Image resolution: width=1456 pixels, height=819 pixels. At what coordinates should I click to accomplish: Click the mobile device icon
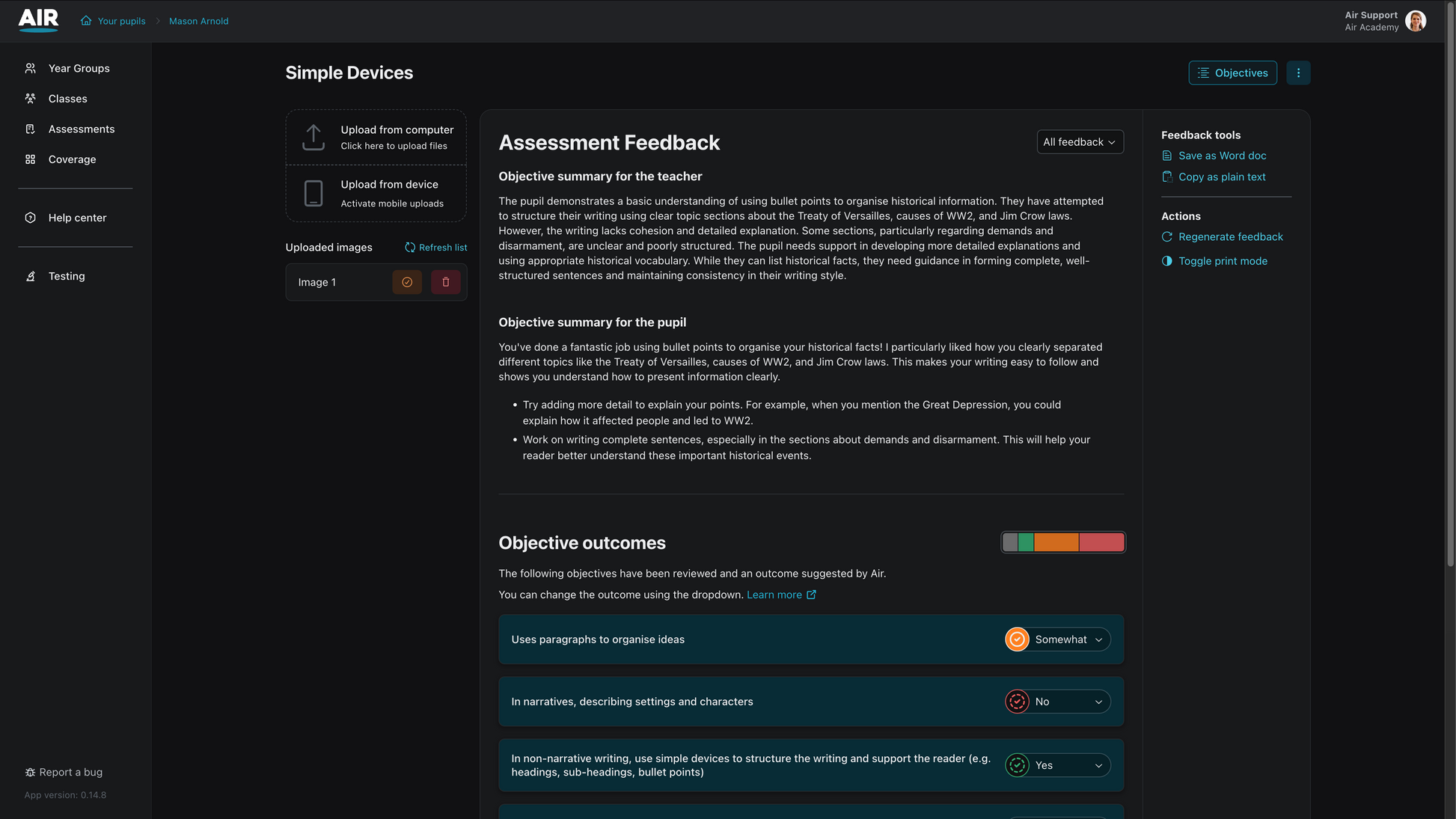click(313, 194)
